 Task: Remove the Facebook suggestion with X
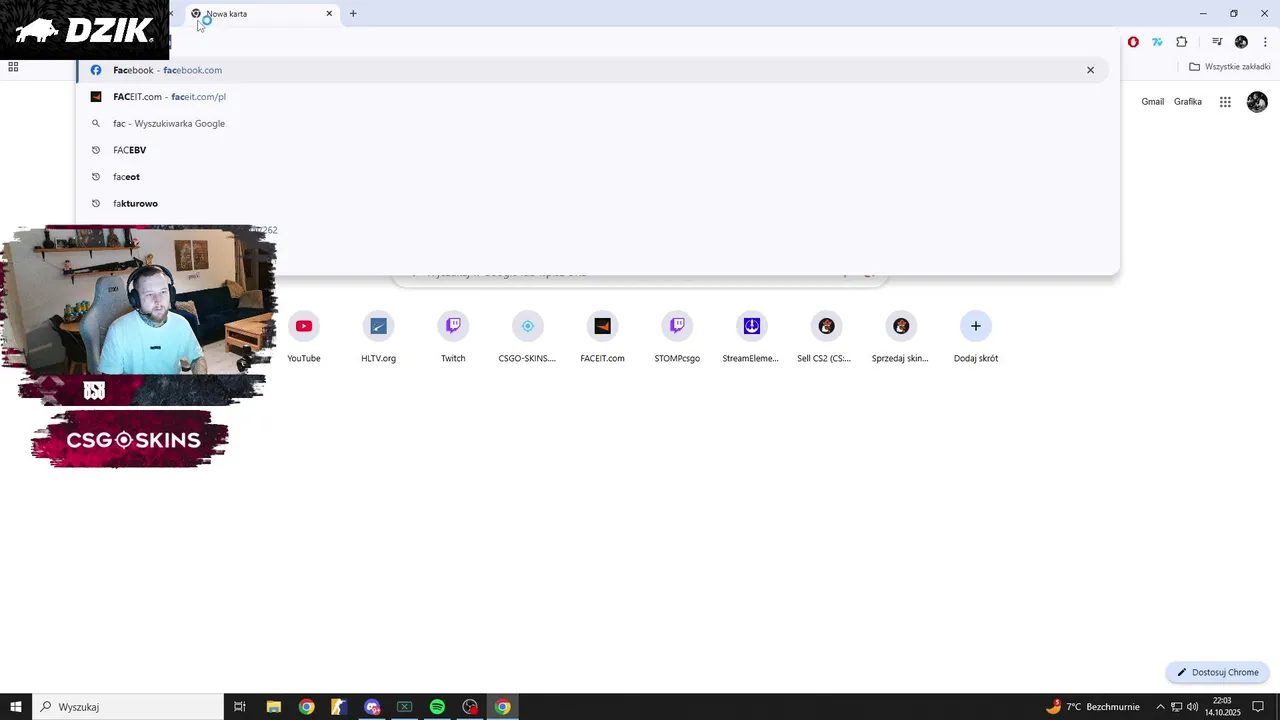[1090, 70]
